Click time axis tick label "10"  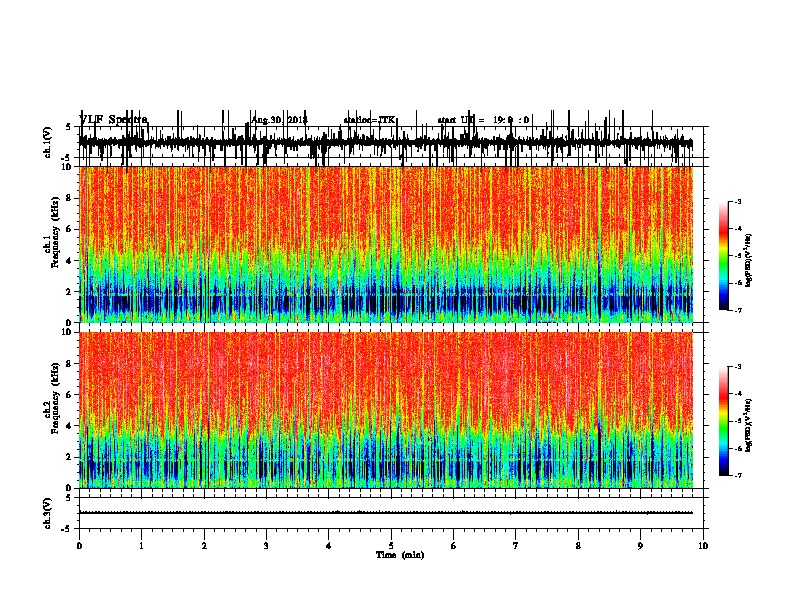[703, 545]
